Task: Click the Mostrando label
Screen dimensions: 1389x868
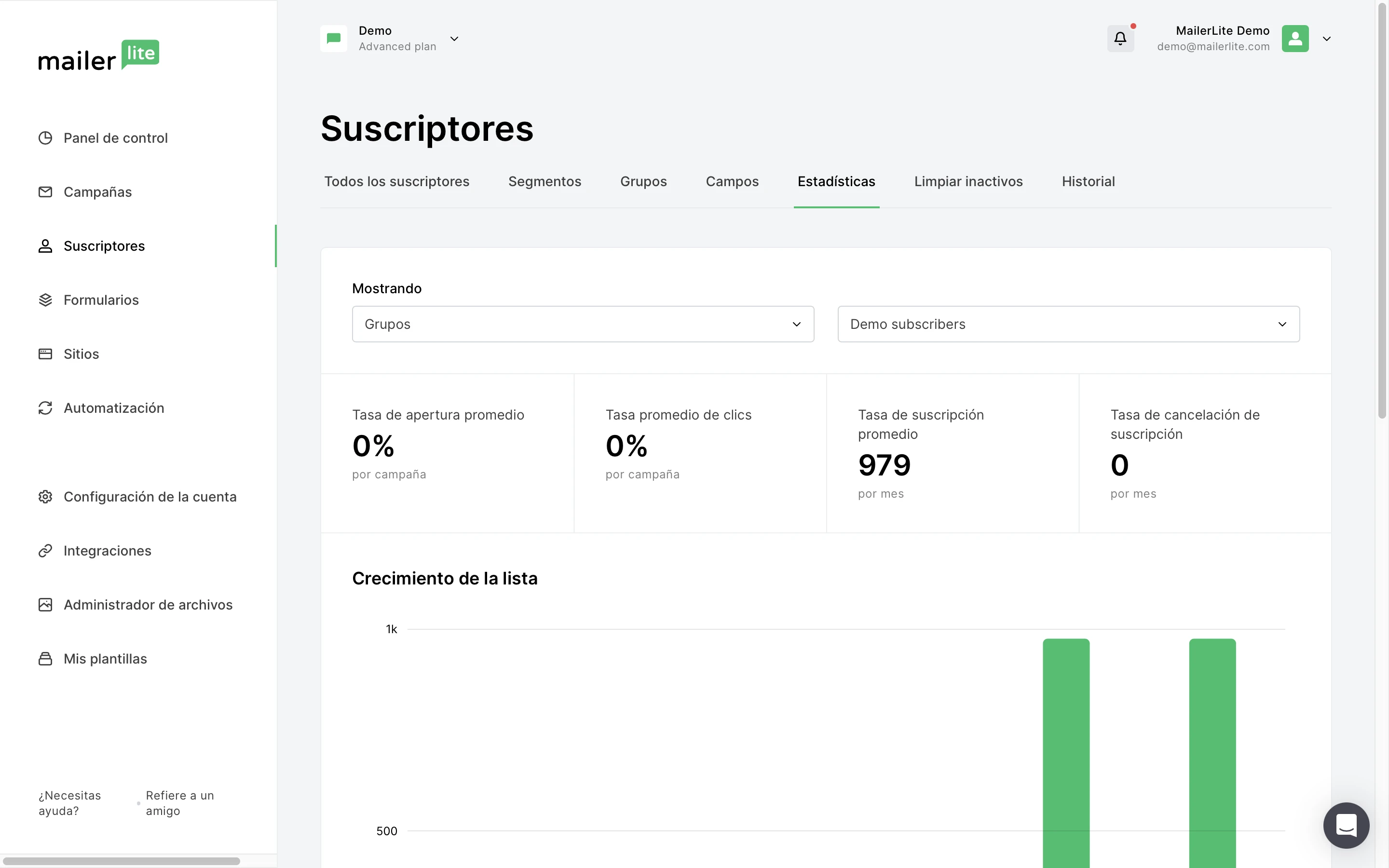Action: pyautogui.click(x=387, y=288)
